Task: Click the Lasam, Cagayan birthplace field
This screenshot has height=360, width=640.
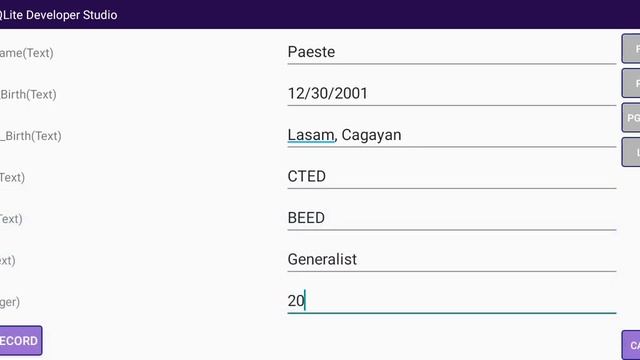Action: (451, 135)
